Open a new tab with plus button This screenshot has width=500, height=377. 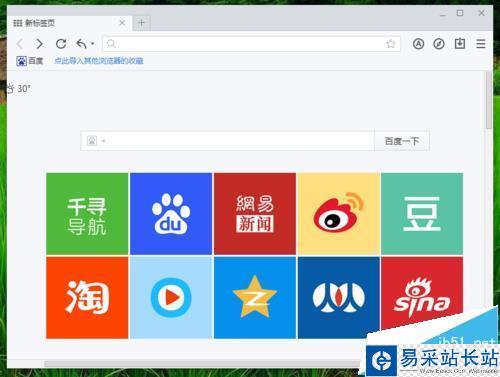click(141, 23)
